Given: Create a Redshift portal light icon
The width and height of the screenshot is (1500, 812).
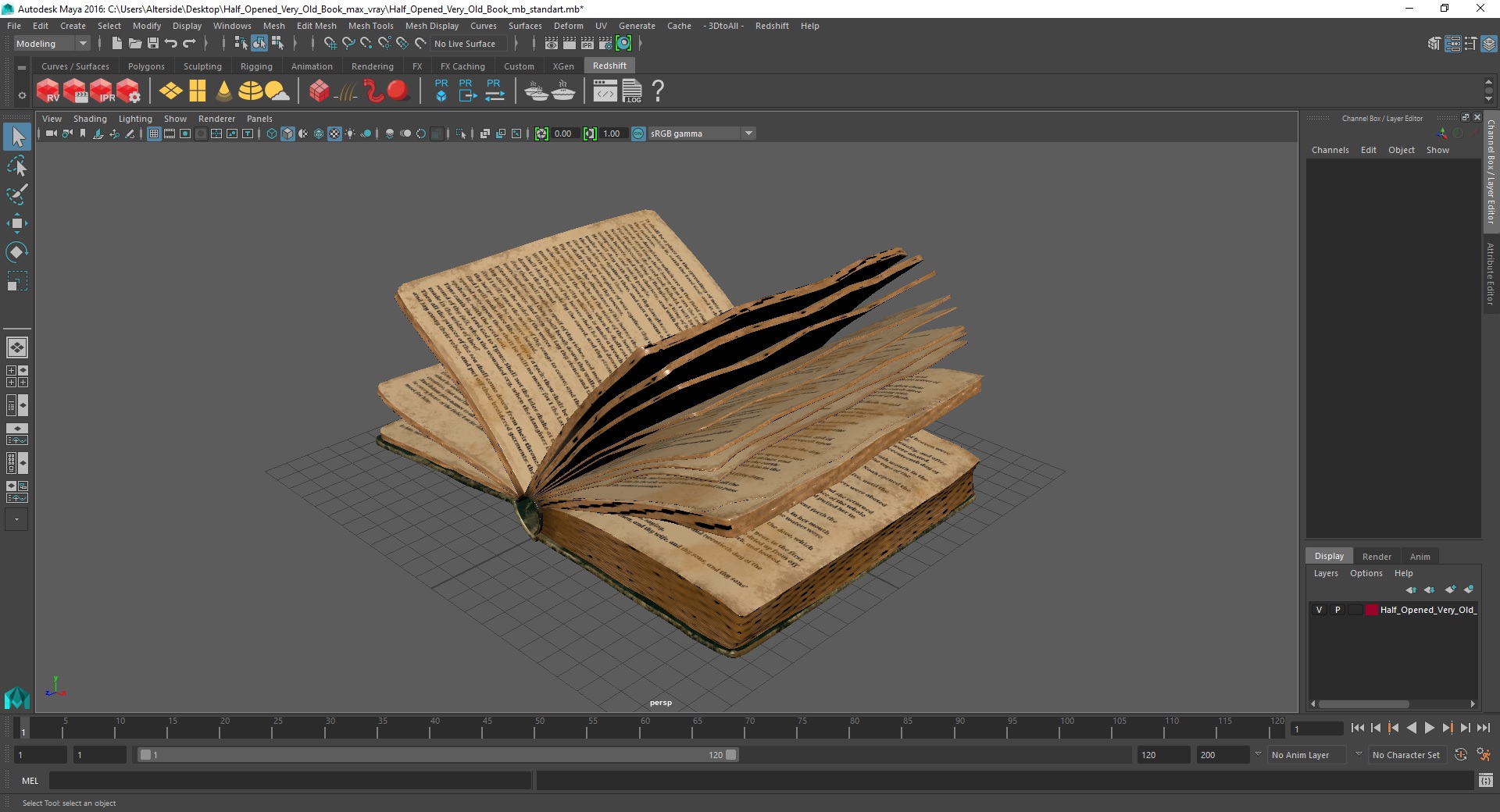Looking at the screenshot, I should click(x=198, y=91).
